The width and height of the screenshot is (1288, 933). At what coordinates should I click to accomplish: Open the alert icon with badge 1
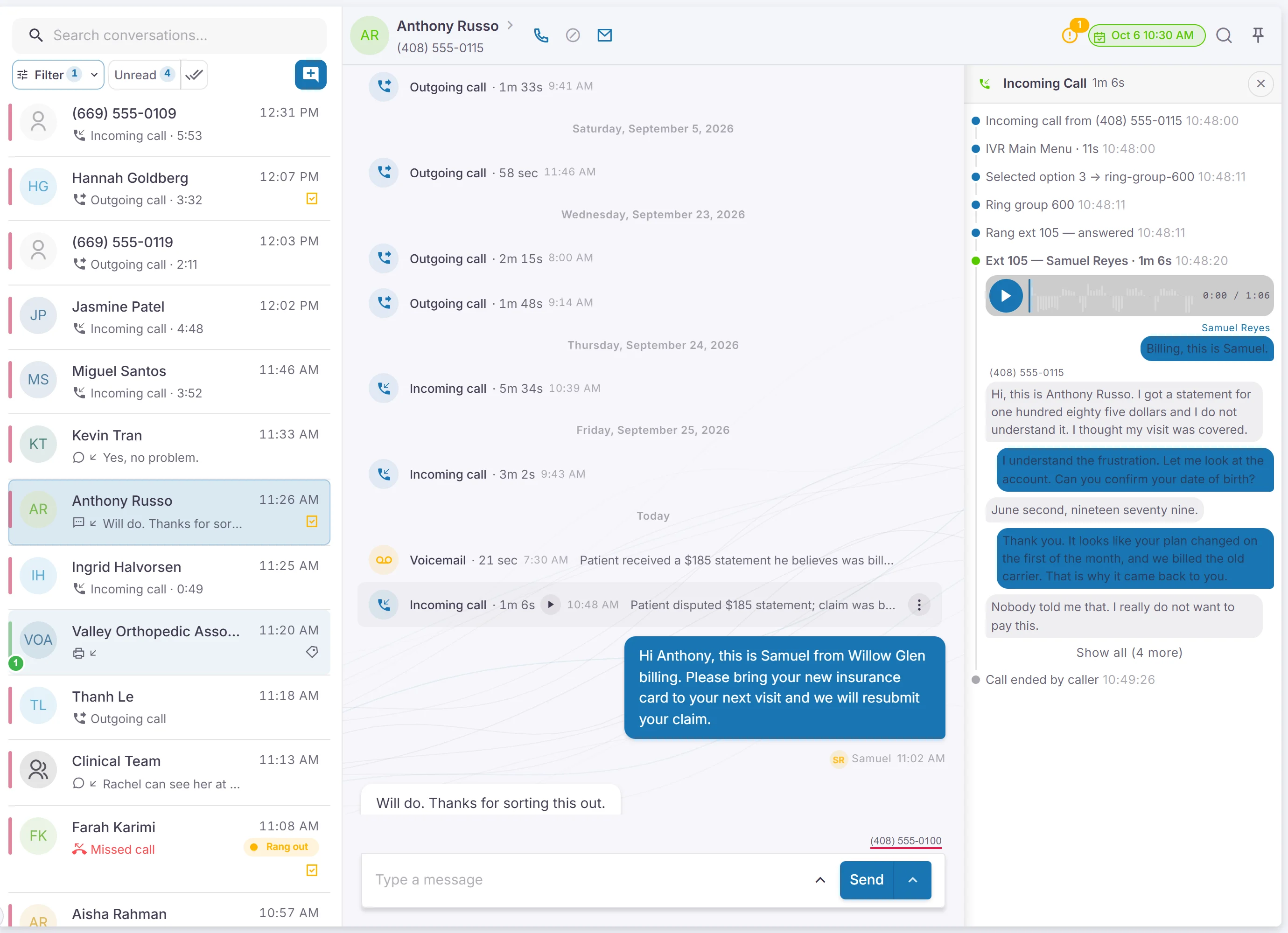(x=1070, y=35)
